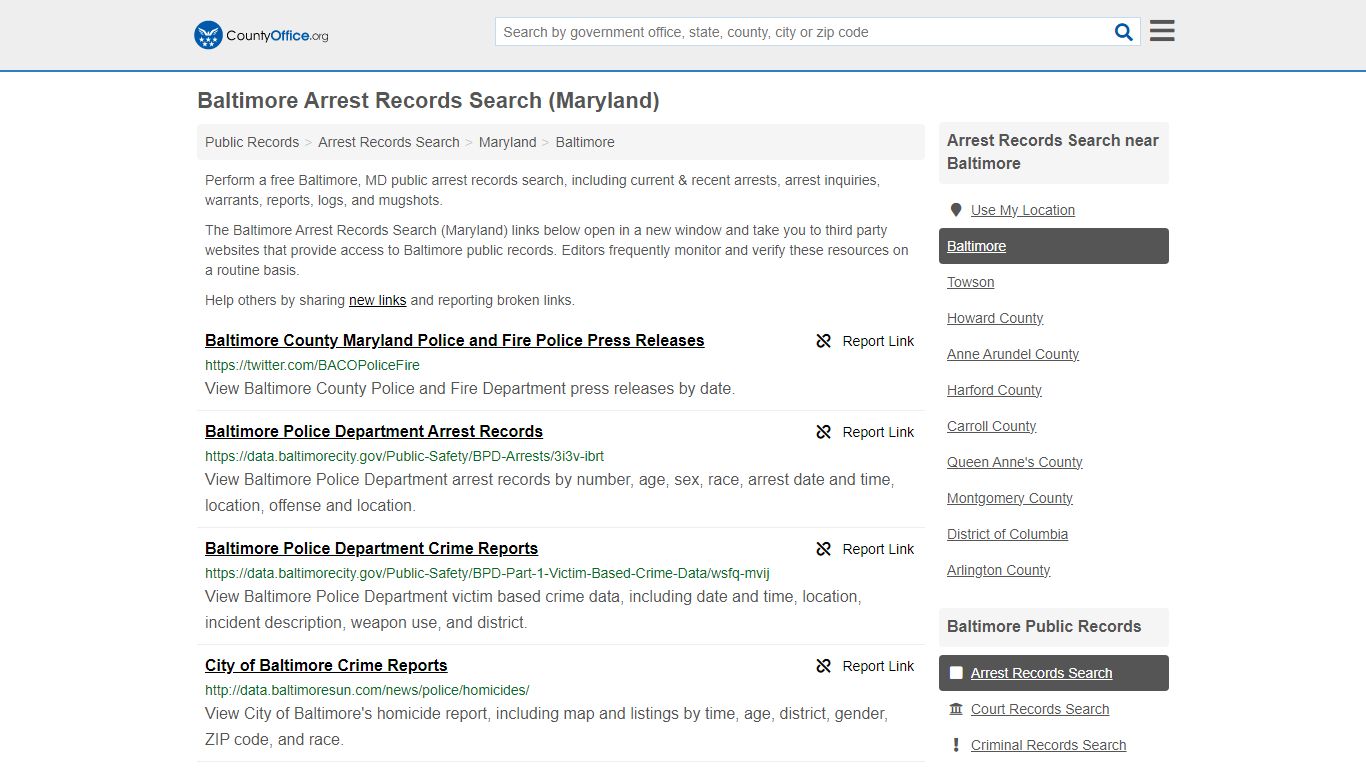The width and height of the screenshot is (1366, 768).
Task: Open the BPD-Arrests data URL
Action: coord(404,456)
